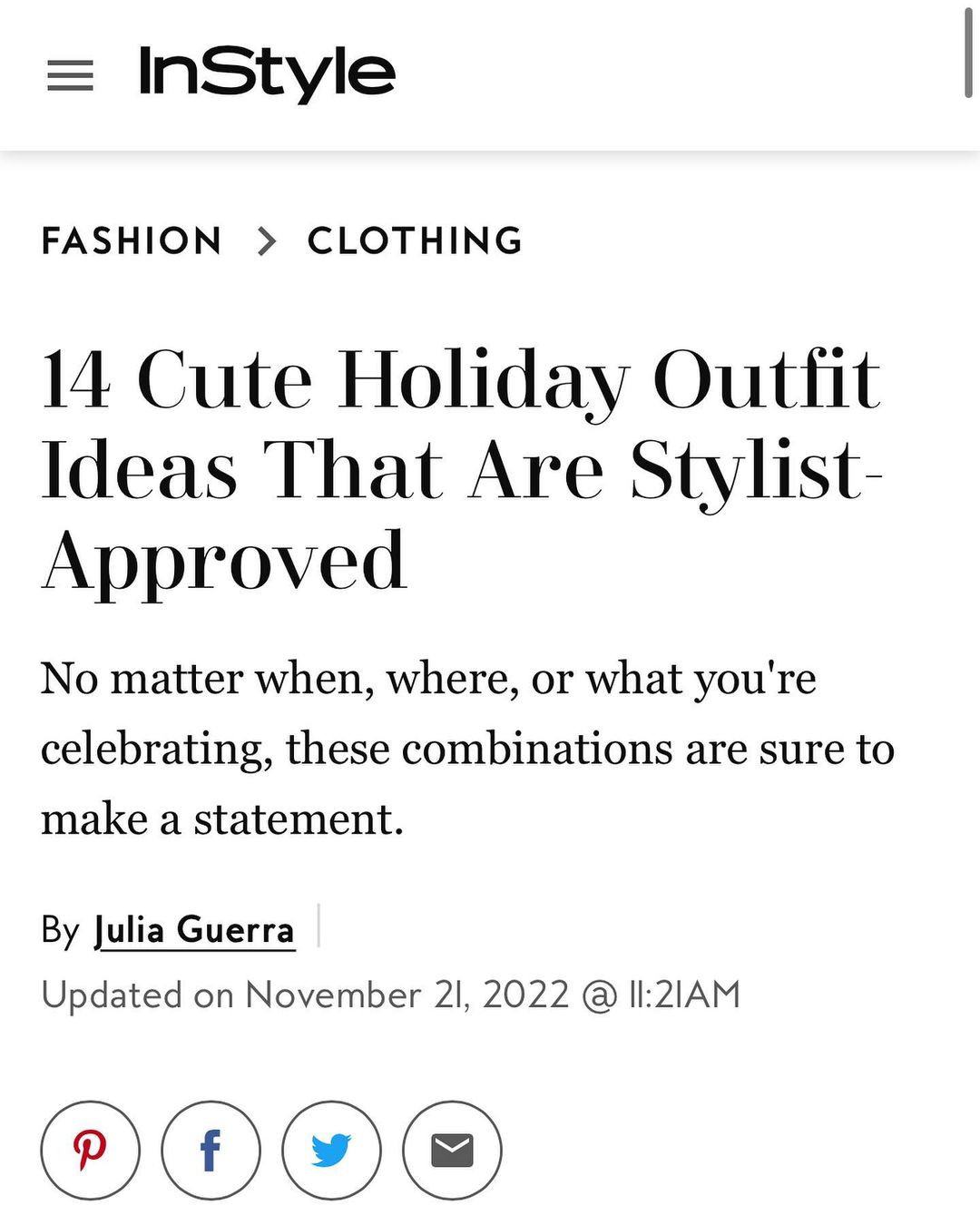Share article on Facebook

coord(211,1150)
